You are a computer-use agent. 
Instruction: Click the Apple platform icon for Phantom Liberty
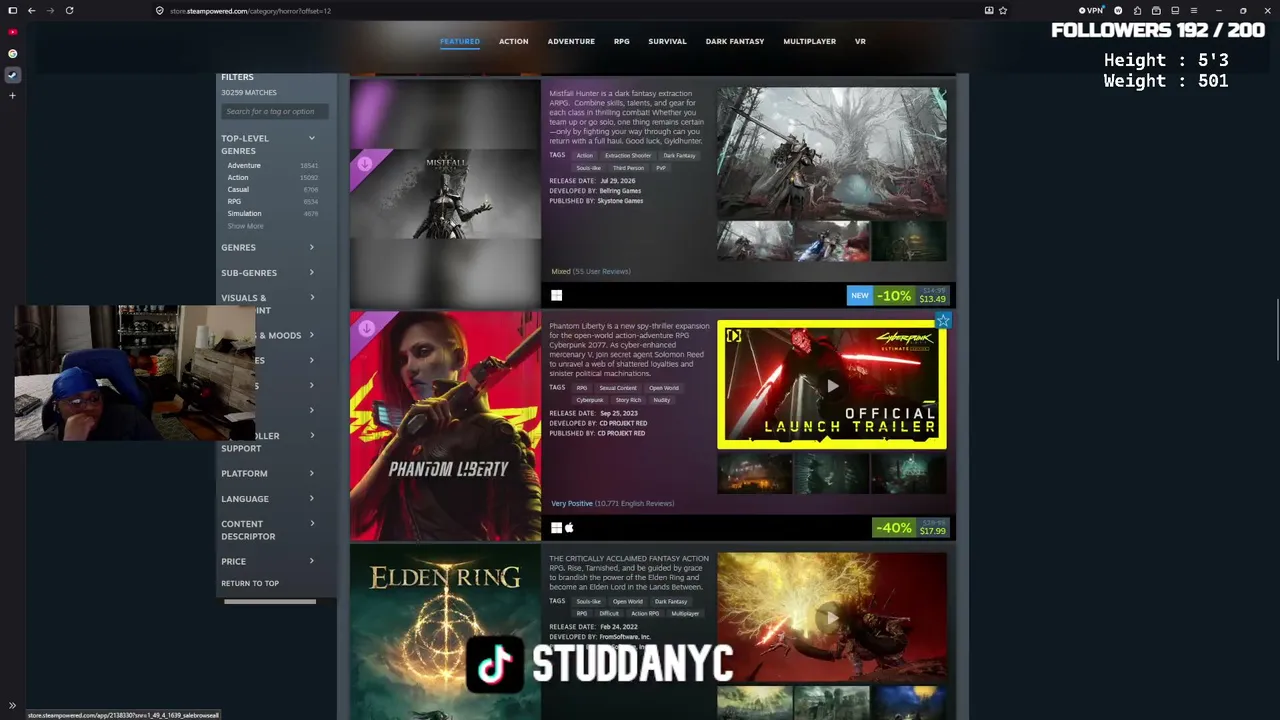[x=569, y=528]
